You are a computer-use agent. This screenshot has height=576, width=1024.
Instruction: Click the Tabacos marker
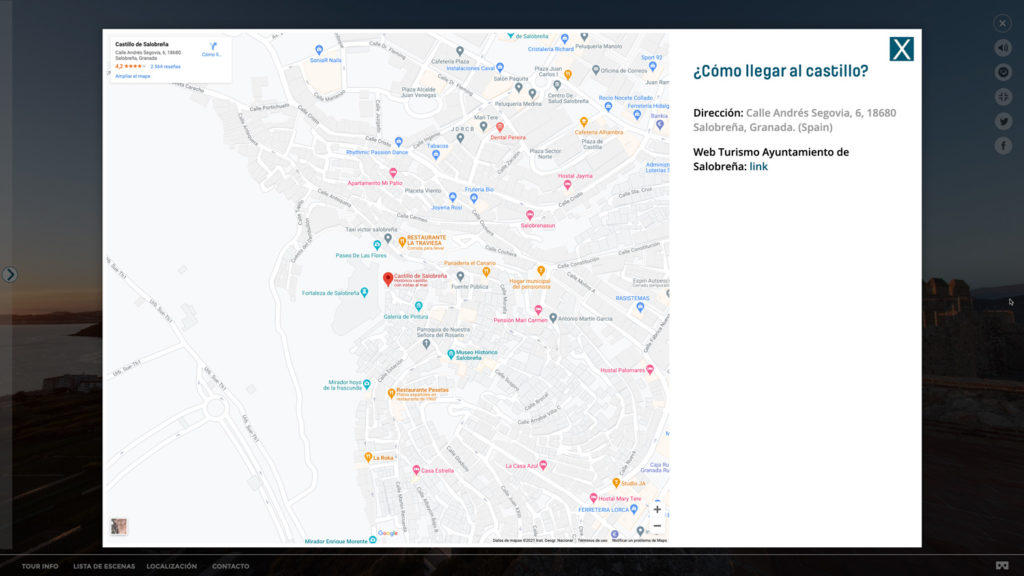(436, 155)
